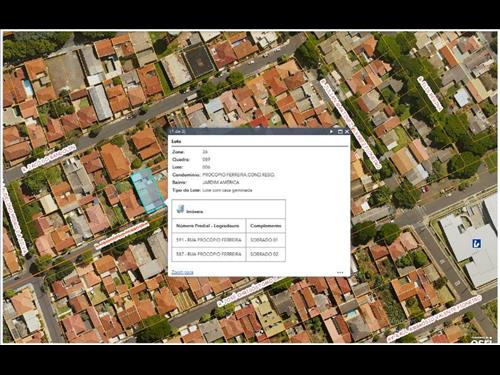Click the Tipo do Lote value text
Viewport: 500px width, 375px height.
(227, 190)
